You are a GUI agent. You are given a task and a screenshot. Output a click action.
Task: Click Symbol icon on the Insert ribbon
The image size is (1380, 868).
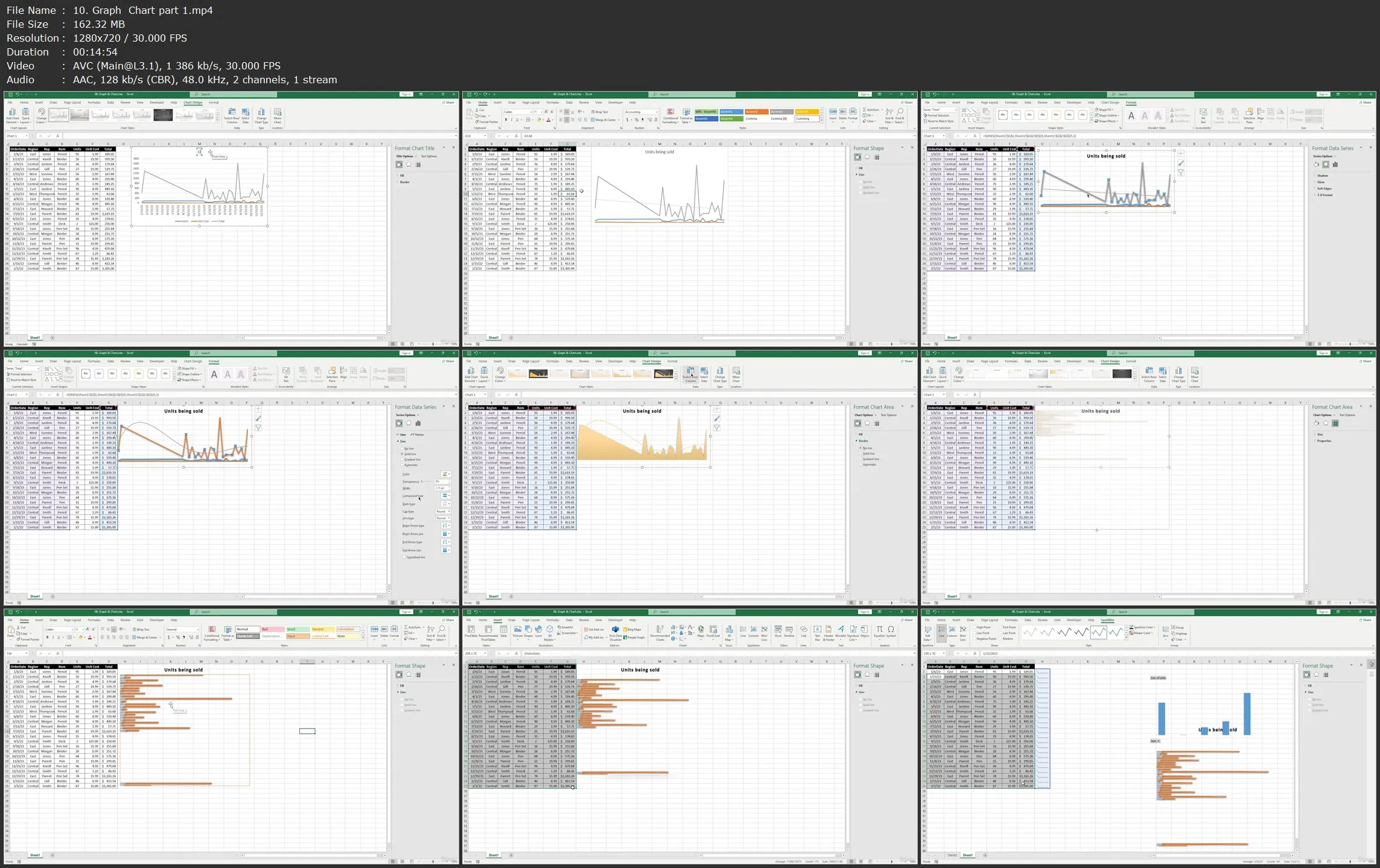tap(891, 632)
